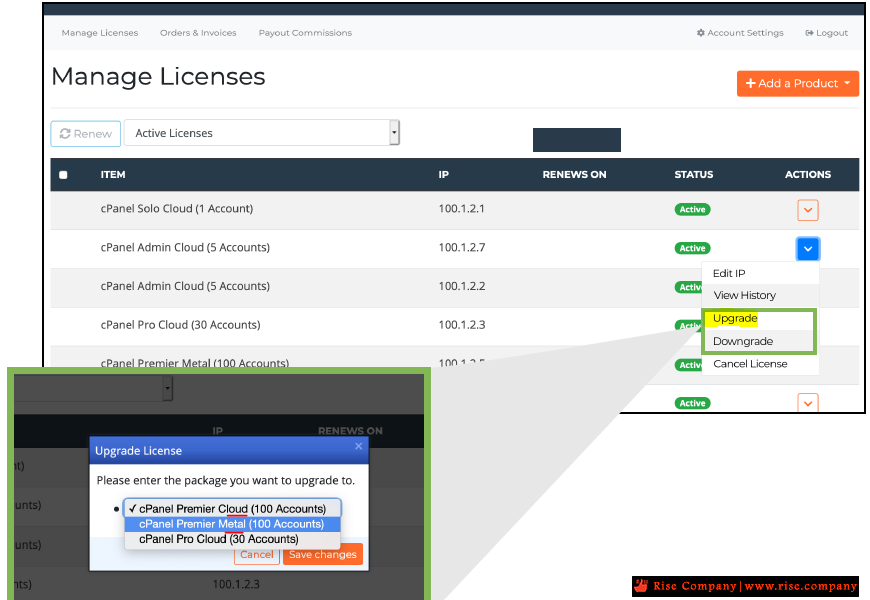Choose cPanel Premier Metal (100 Accounts) in the upgrade list
Screen dimensions: 870x600
point(232,524)
